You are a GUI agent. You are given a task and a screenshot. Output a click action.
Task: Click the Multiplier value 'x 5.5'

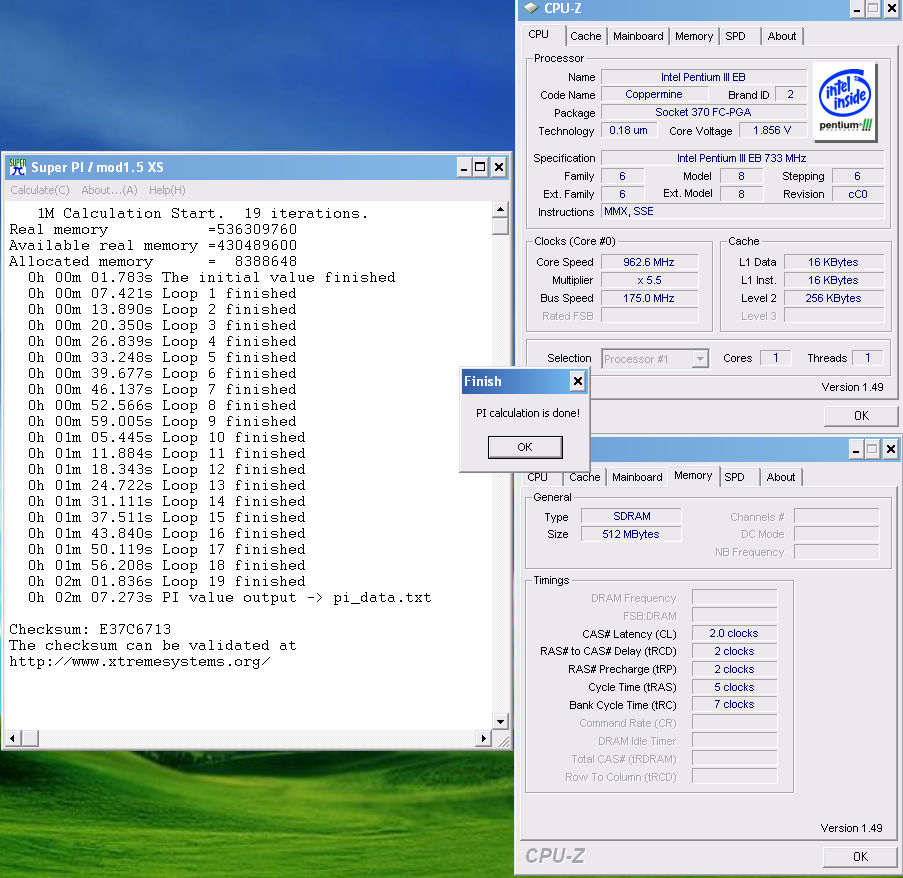click(649, 280)
